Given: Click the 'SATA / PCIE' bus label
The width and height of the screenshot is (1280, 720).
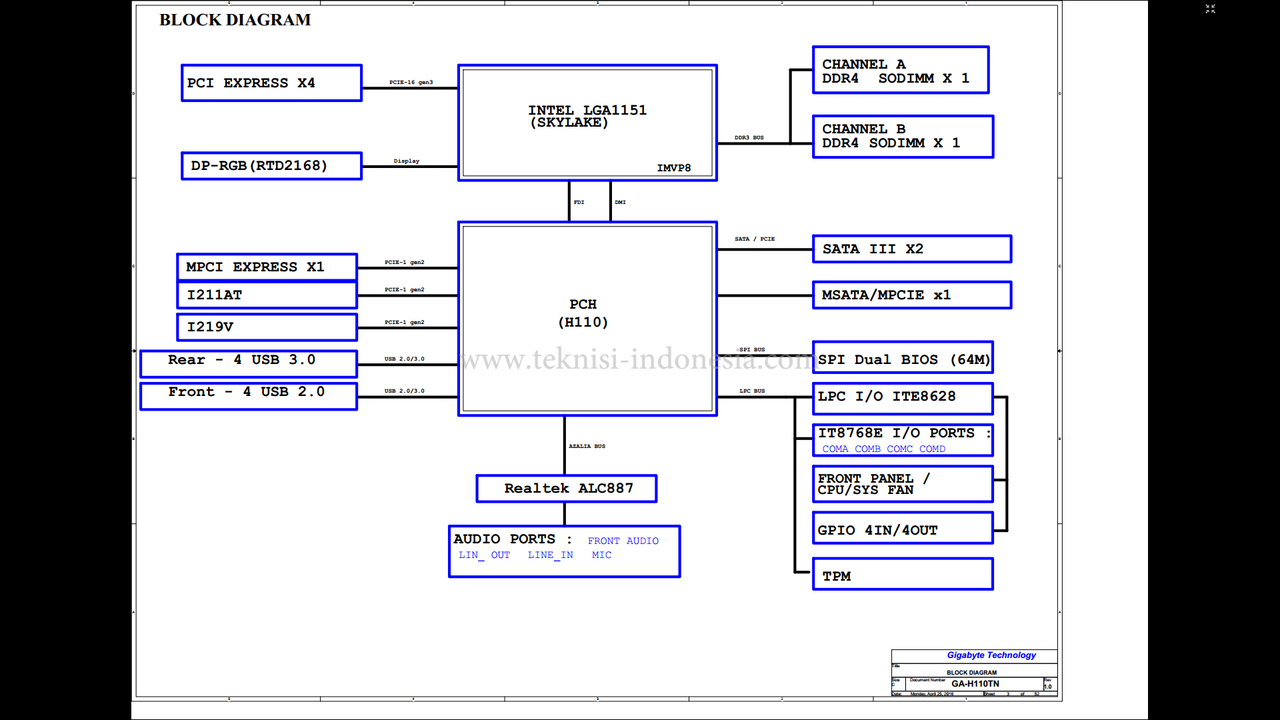Looking at the screenshot, I should pos(755,239).
